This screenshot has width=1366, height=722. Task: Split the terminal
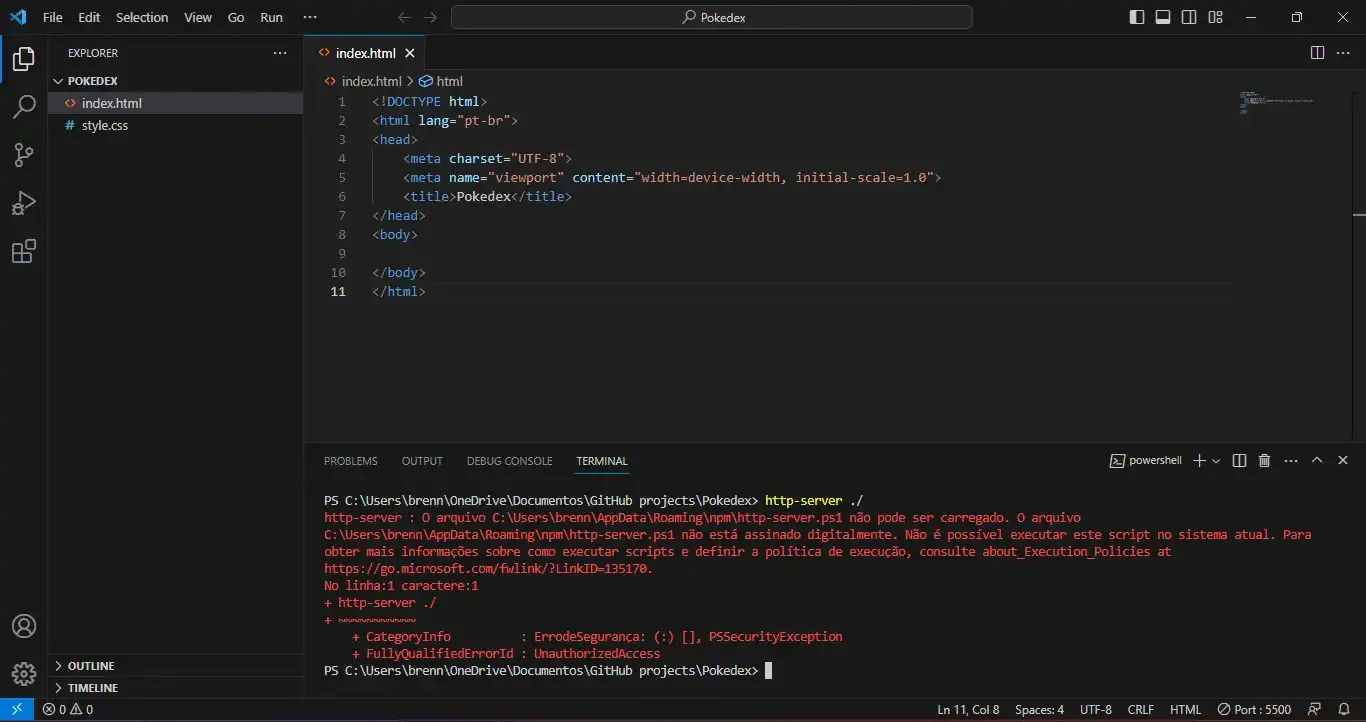pos(1239,461)
